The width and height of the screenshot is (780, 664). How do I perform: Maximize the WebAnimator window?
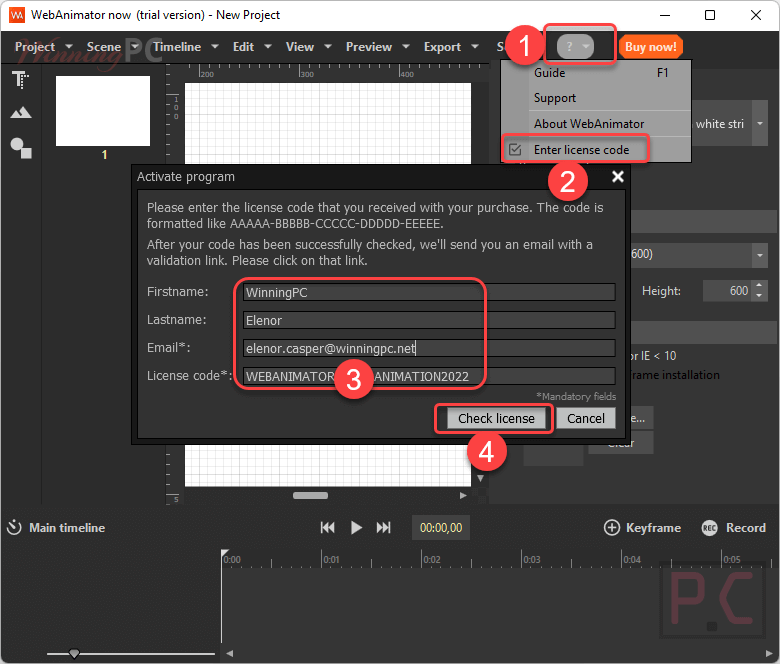[x=710, y=15]
